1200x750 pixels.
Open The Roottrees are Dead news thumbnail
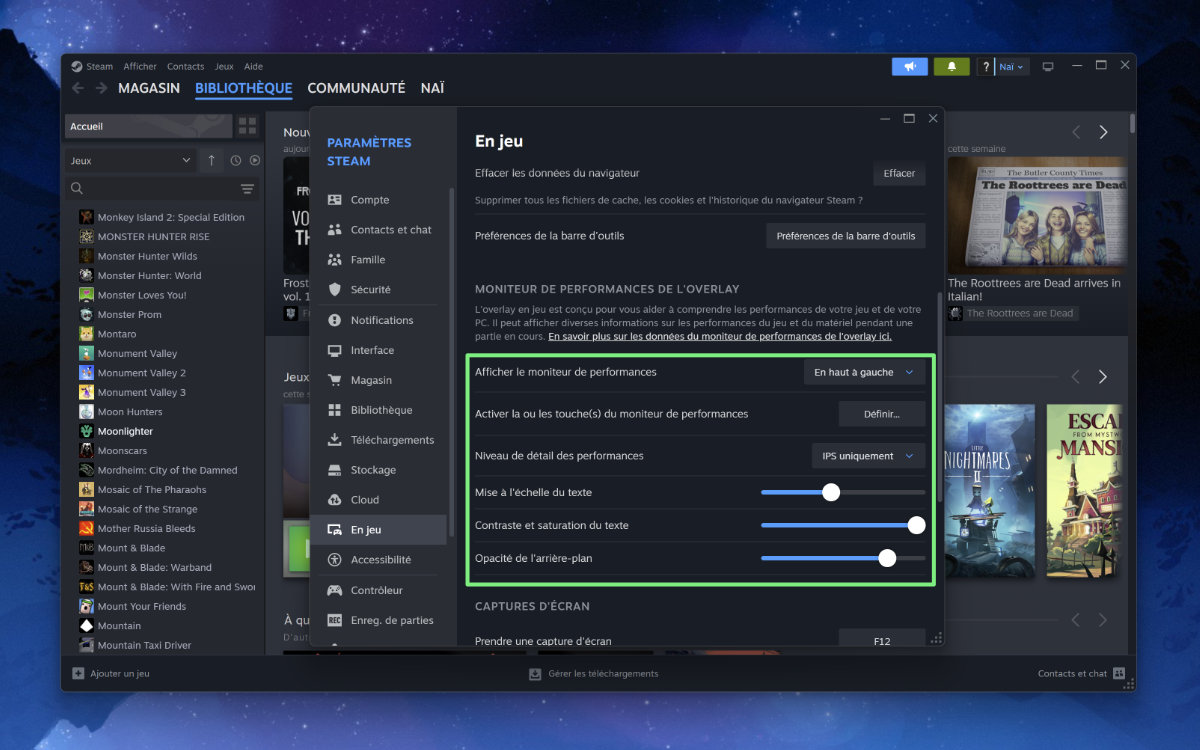click(x=1037, y=215)
